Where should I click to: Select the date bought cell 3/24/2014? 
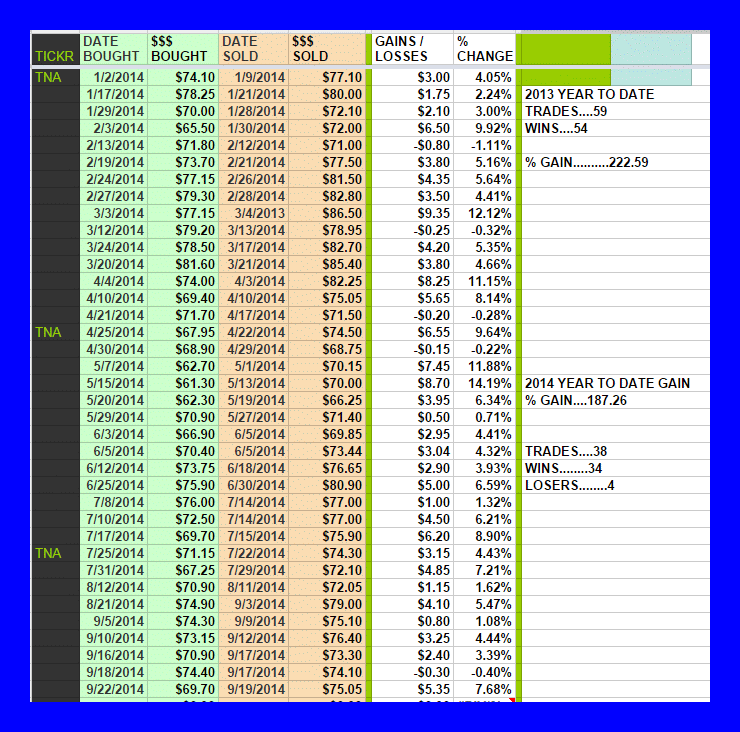point(113,247)
